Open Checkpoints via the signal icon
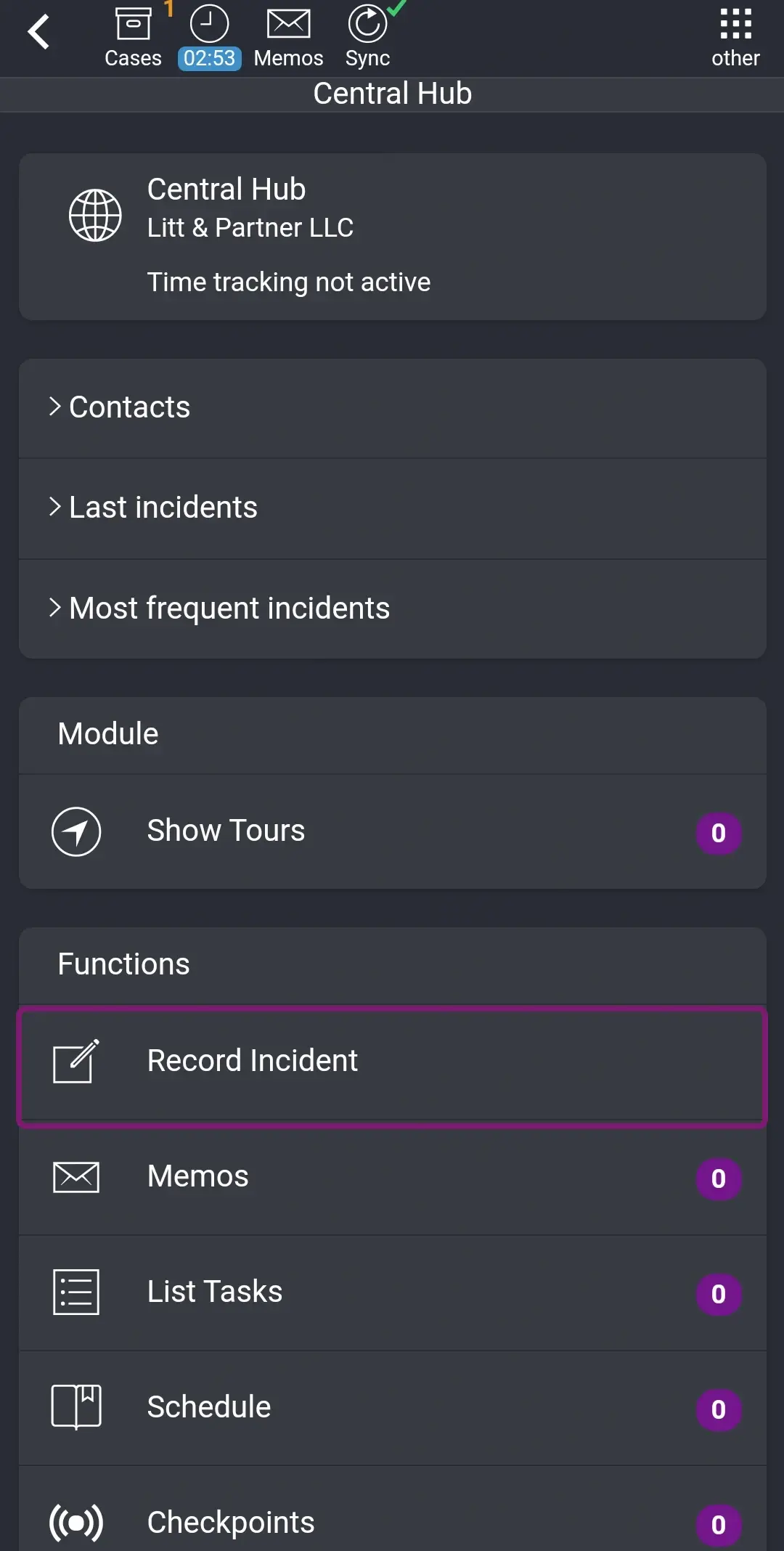Image resolution: width=784 pixels, height=1551 pixels. click(75, 1523)
